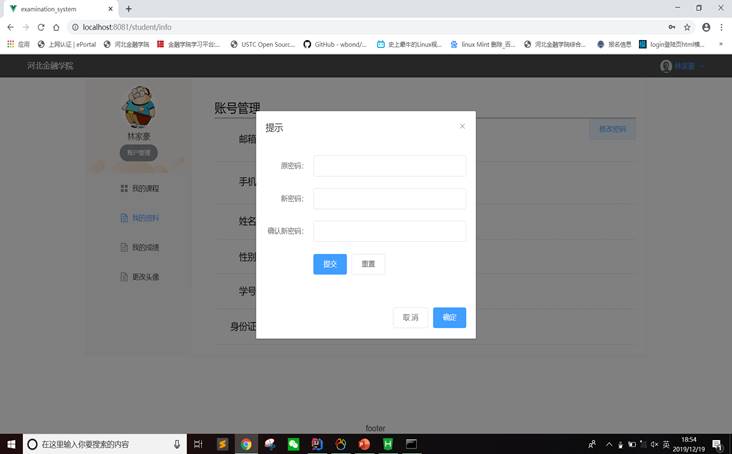The height and width of the screenshot is (454, 732).
Task: Open the linux Mint bookmark
Action: pyautogui.click(x=483, y=44)
